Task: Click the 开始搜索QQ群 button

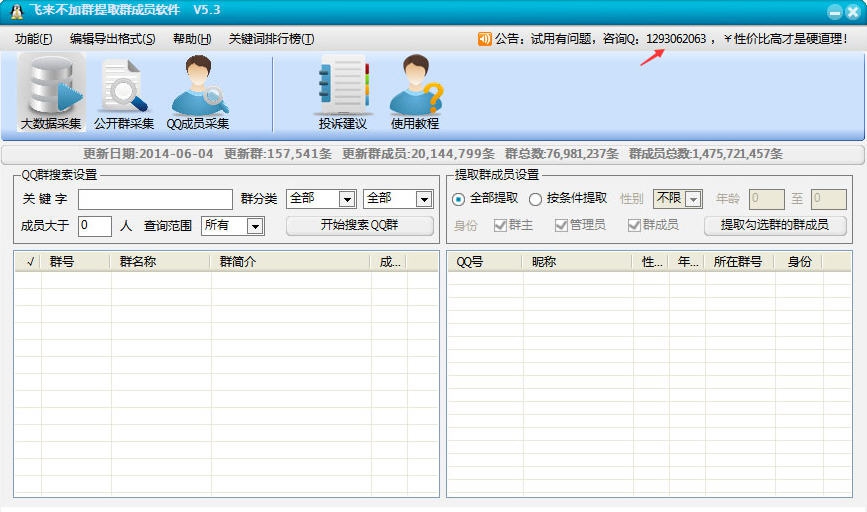Action: pyautogui.click(x=359, y=226)
